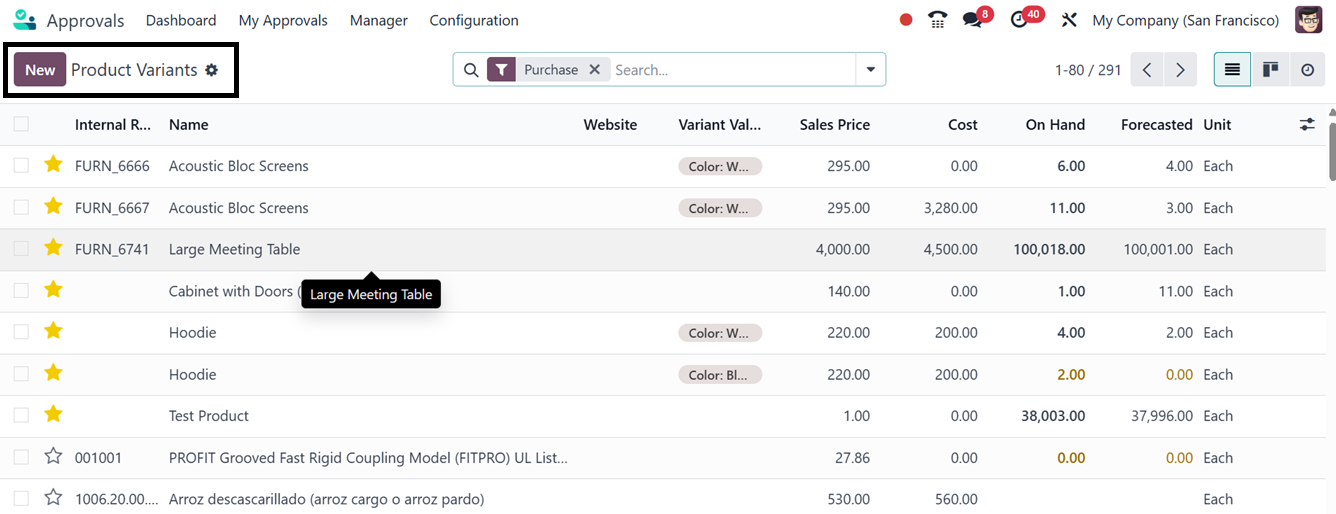This screenshot has height=514, width=1336.
Task: Open the activities clock icon
Action: 1020,20
